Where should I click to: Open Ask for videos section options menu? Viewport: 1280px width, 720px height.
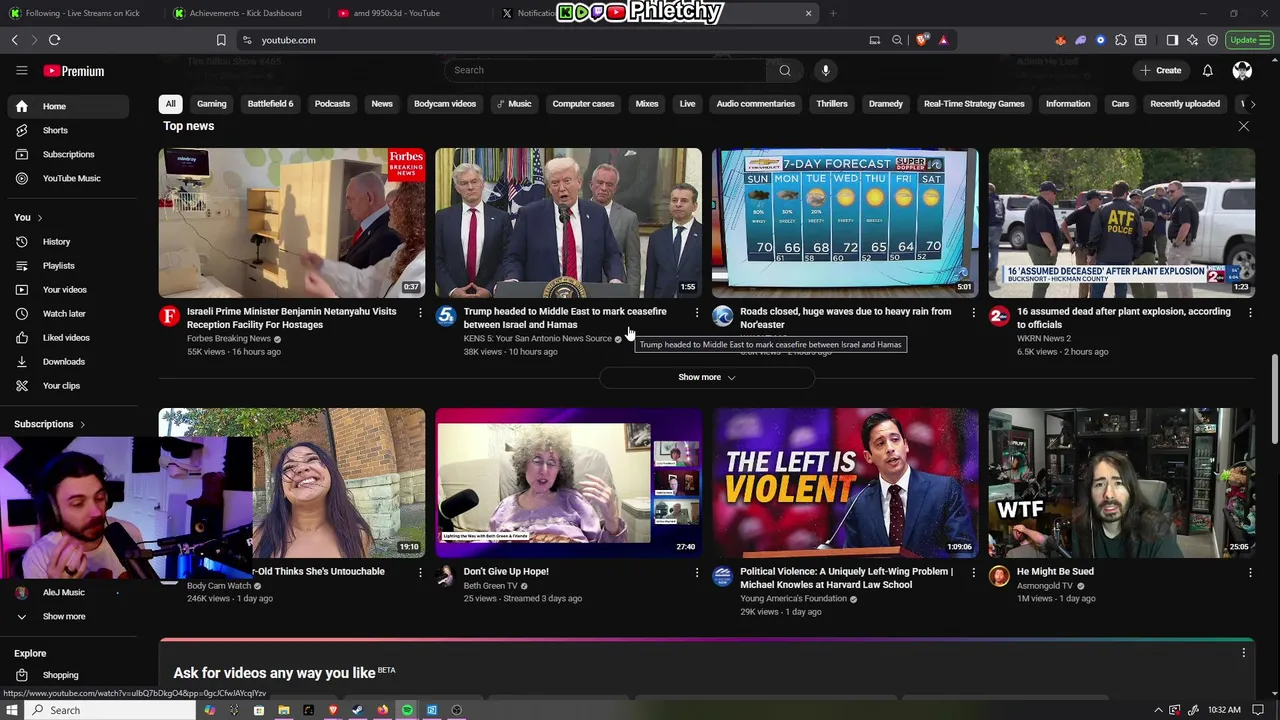1244,653
